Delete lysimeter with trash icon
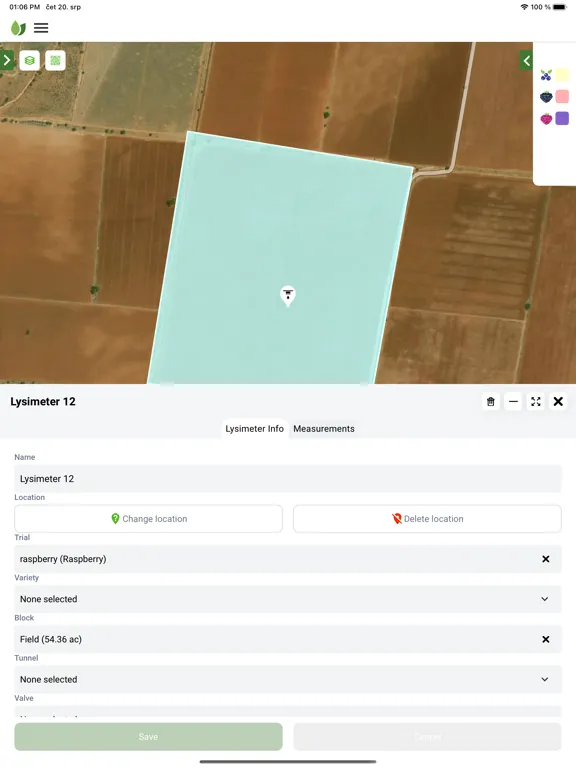576x768 pixels. click(491, 402)
